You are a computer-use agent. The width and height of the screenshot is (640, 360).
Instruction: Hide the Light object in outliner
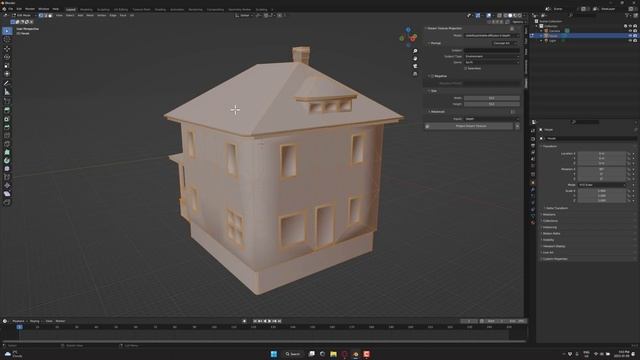[x=630, y=41]
